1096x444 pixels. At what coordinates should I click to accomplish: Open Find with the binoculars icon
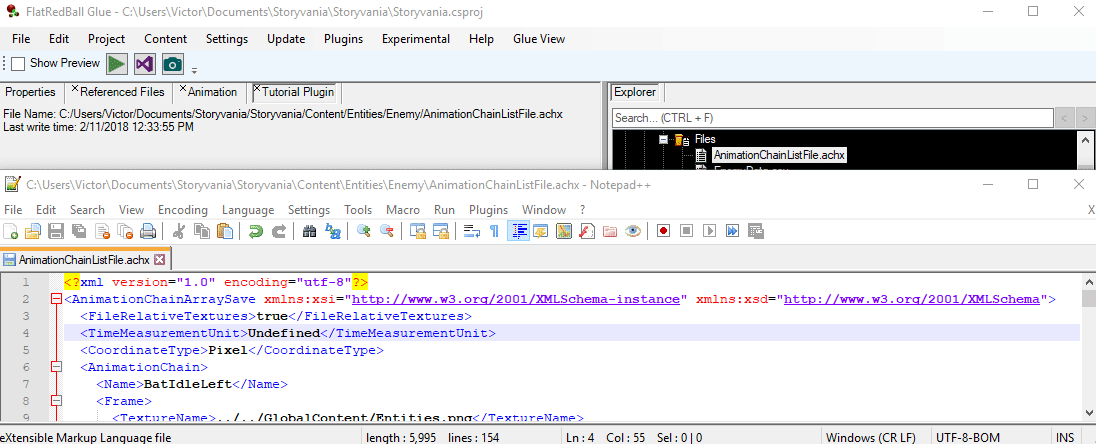point(309,231)
